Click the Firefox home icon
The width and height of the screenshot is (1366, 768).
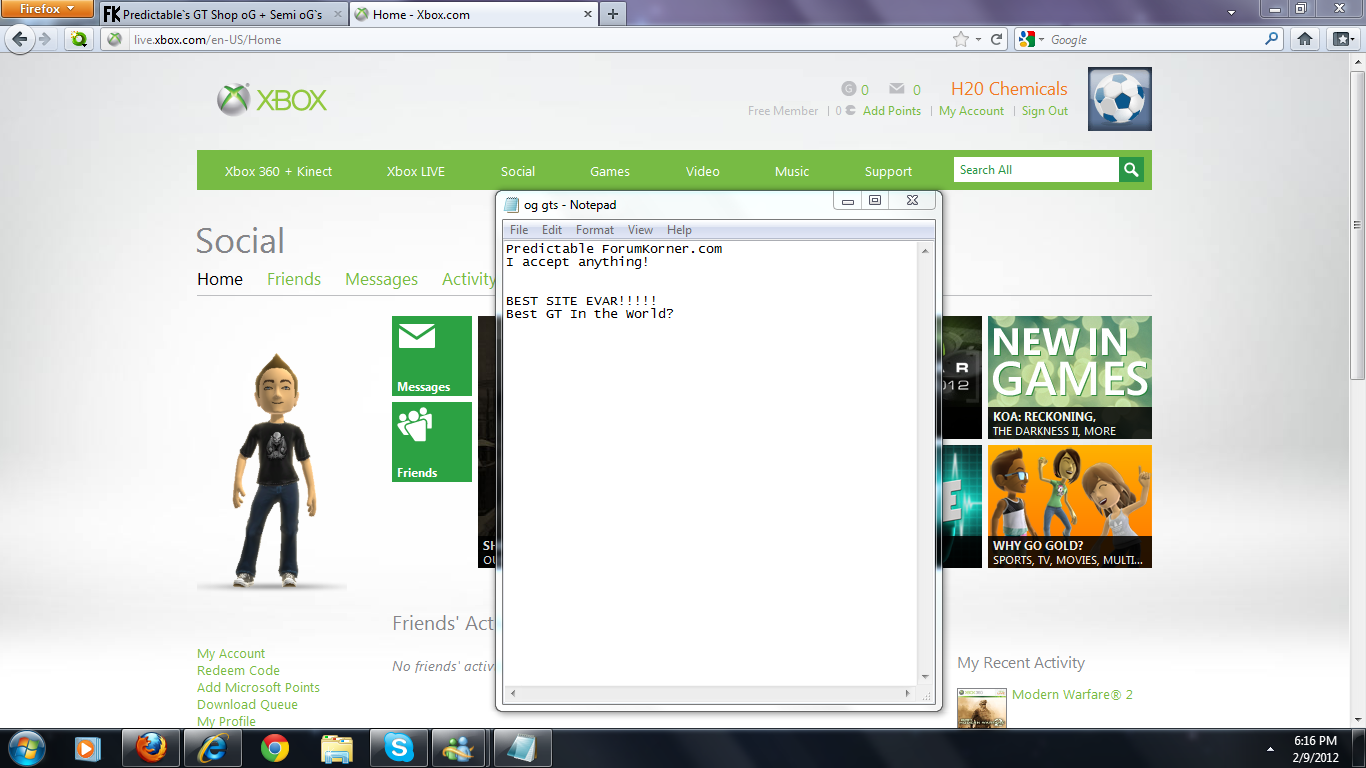tap(1305, 40)
